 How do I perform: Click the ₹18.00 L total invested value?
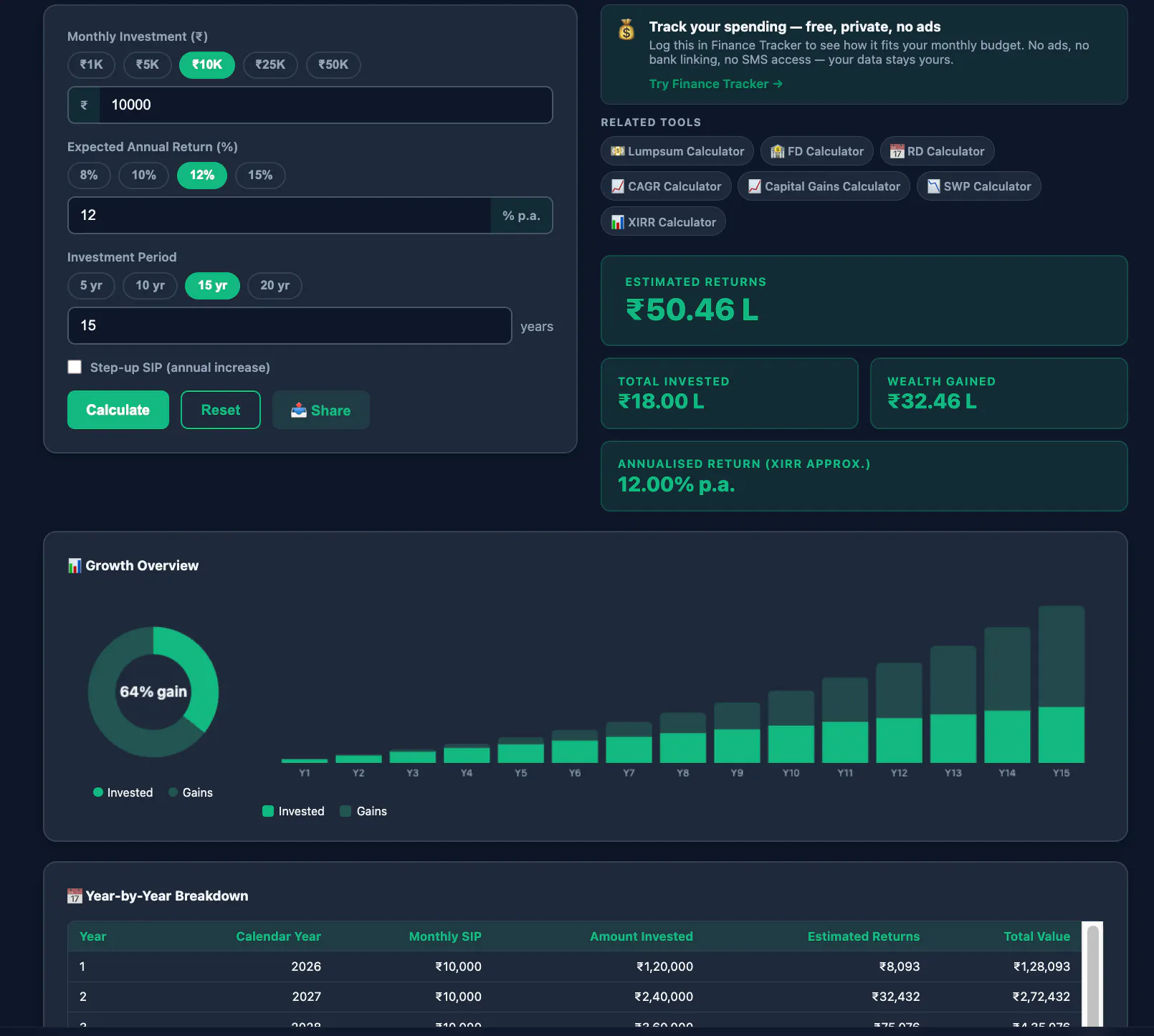pyautogui.click(x=661, y=401)
